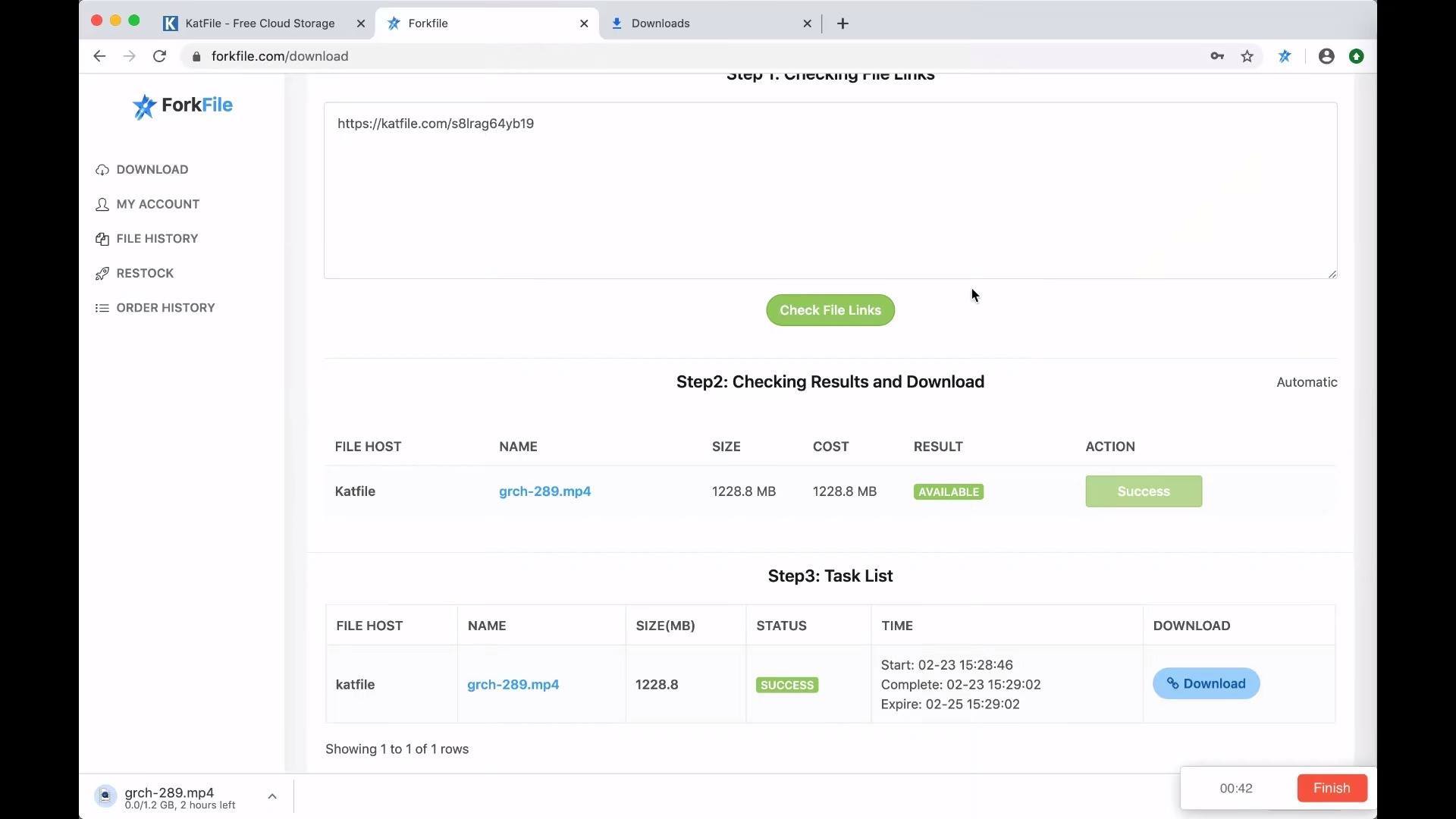Bookmark this page with the star icon

(x=1247, y=56)
